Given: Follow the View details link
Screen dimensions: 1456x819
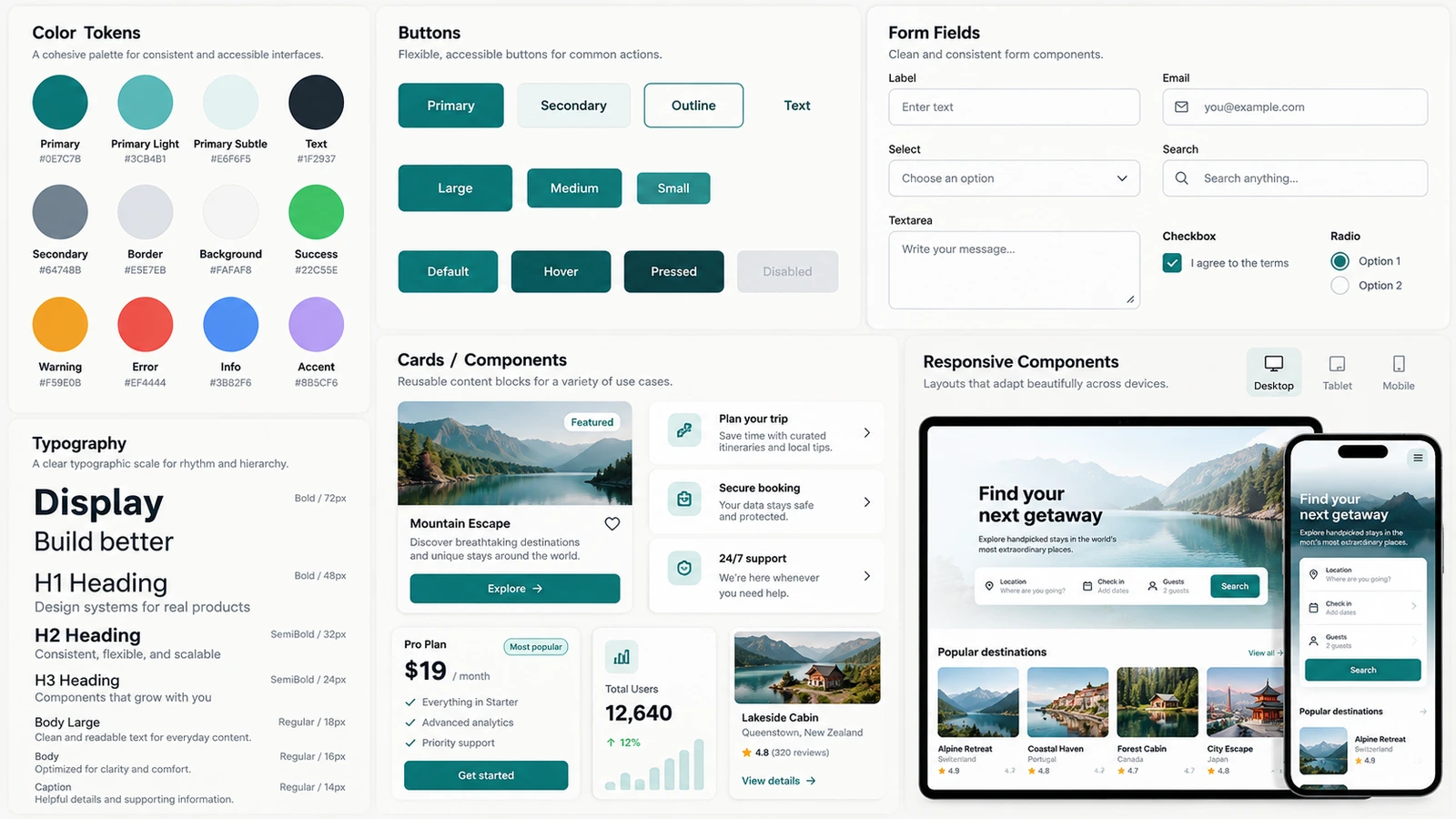Looking at the screenshot, I should tap(778, 781).
